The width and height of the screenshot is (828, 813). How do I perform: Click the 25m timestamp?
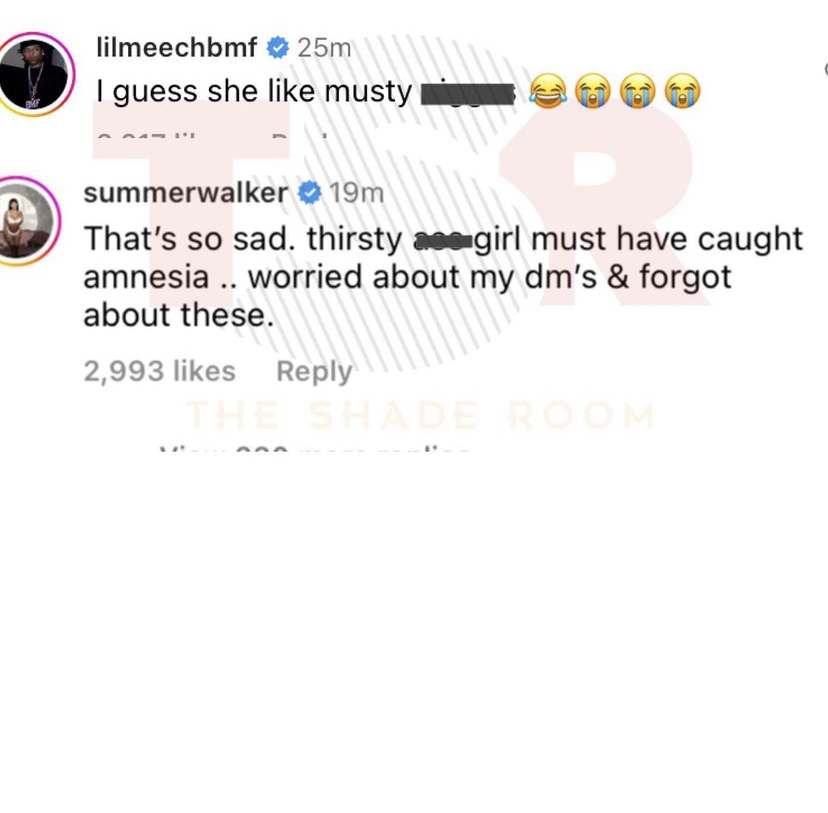pos(324,48)
